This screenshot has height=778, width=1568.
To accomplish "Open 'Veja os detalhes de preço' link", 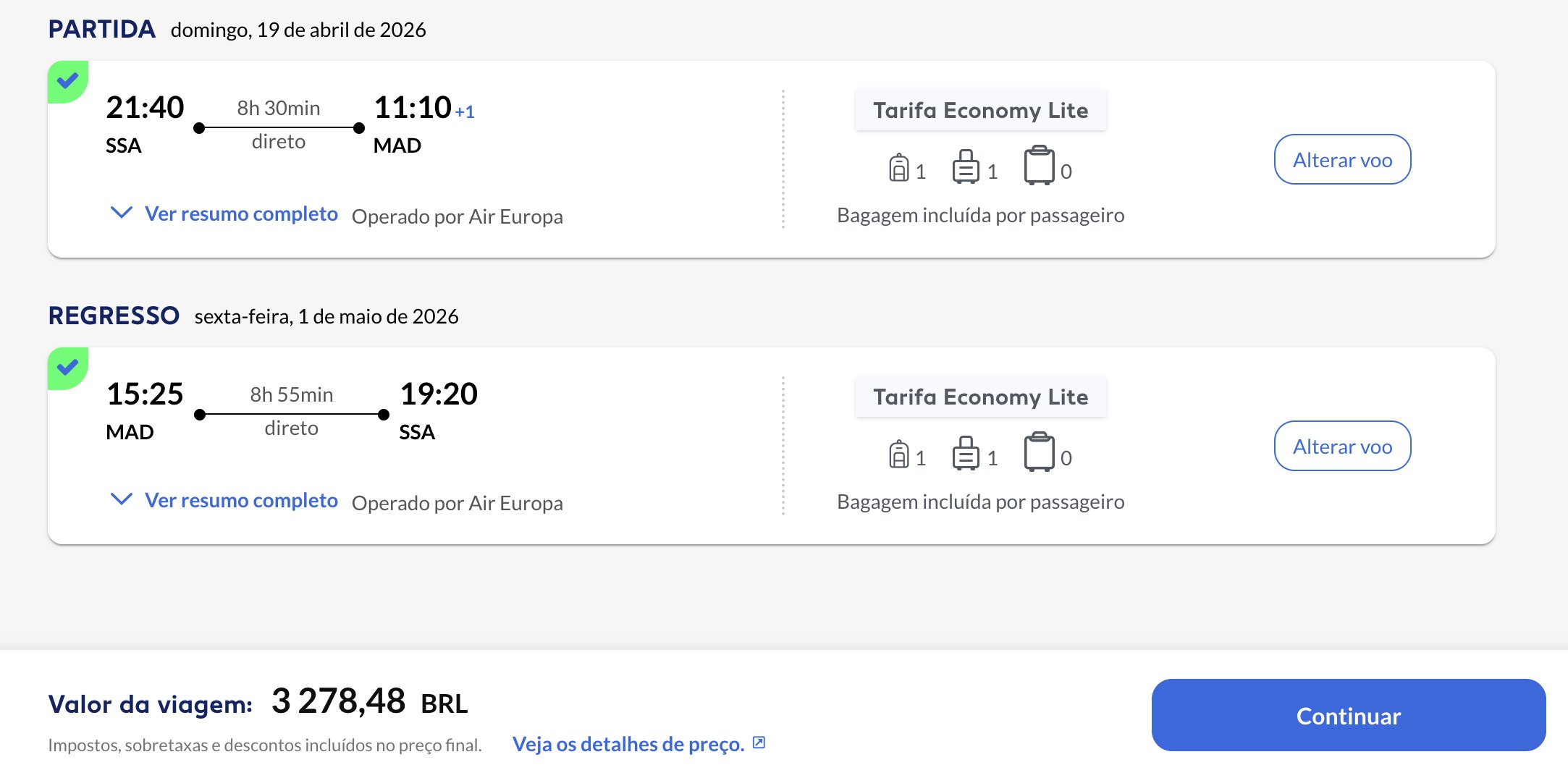I will (x=628, y=744).
